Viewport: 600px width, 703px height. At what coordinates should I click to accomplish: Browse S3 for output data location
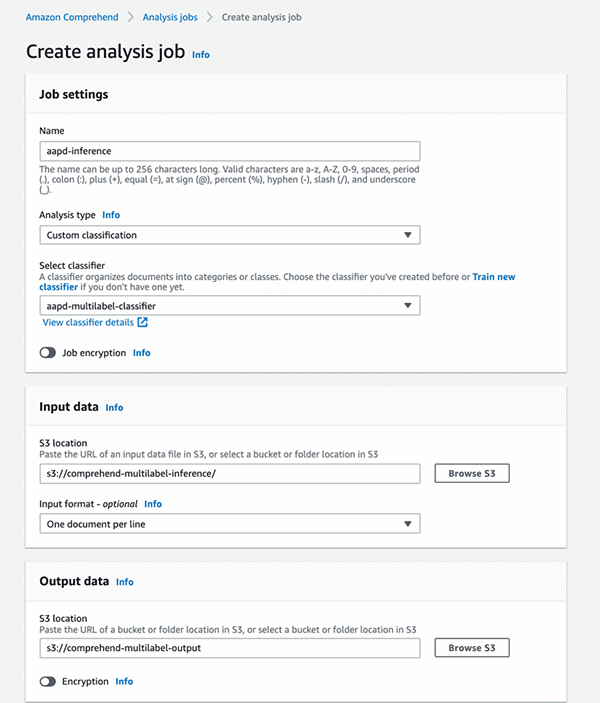tap(472, 648)
